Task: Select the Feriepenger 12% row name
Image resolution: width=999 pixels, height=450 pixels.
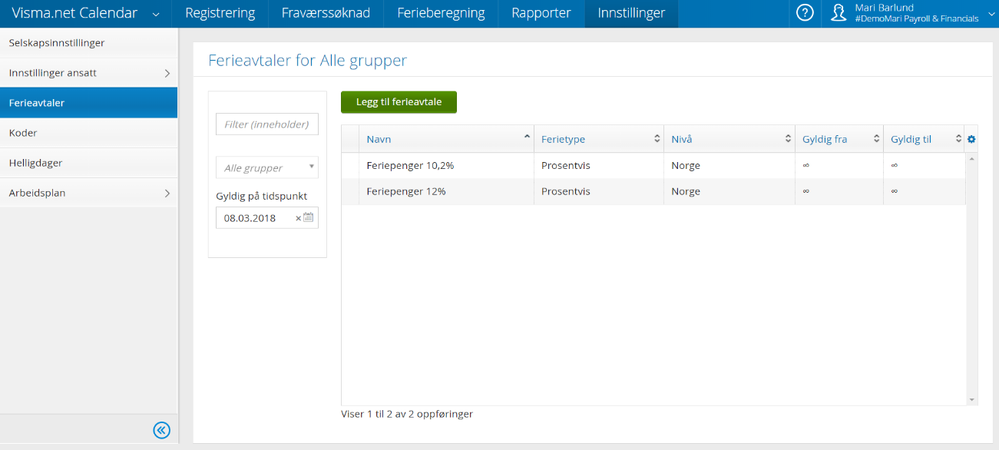Action: (406, 191)
